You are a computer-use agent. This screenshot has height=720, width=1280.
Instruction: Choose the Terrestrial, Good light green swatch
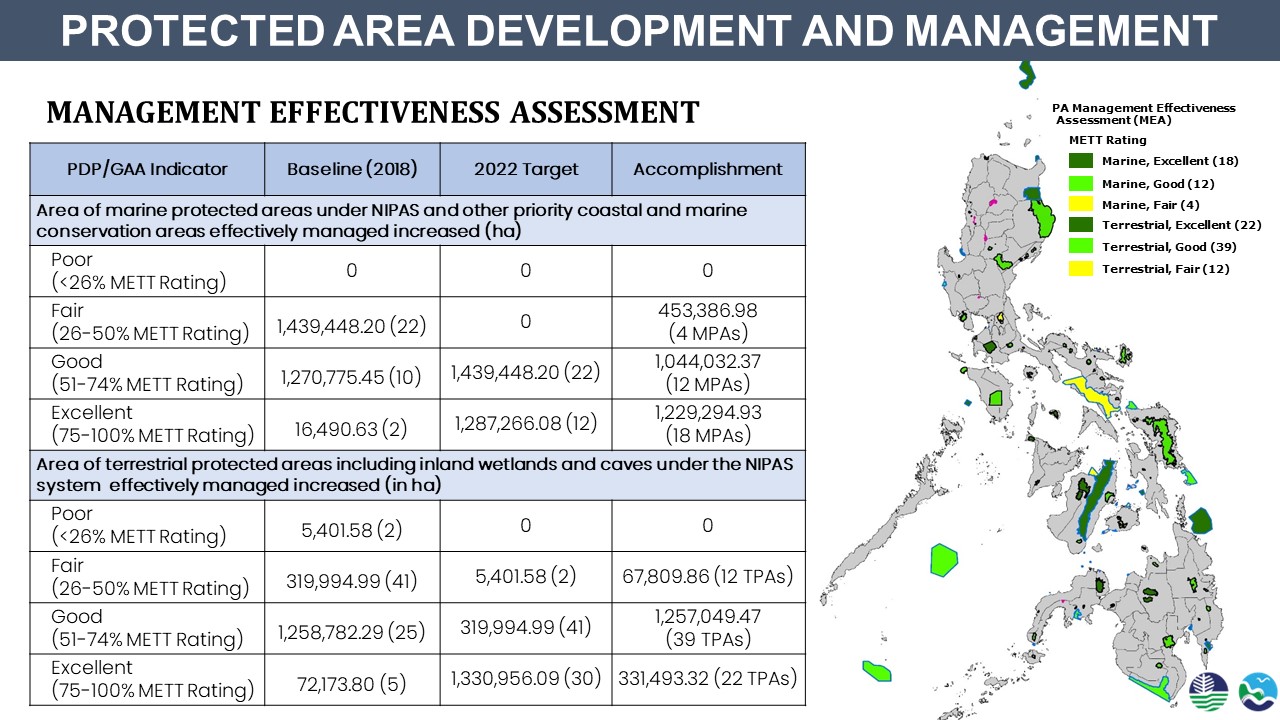1081,246
